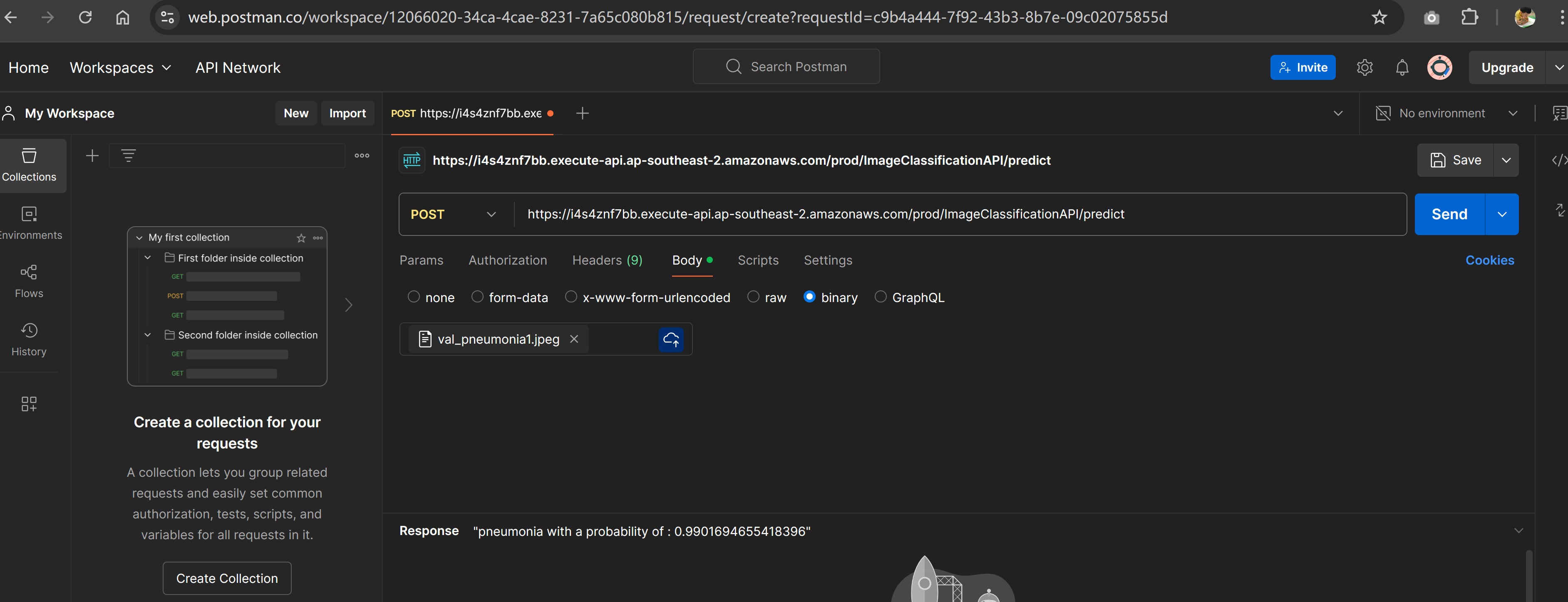Click the Save button
Viewport: 1568px width, 602px height.
click(1455, 160)
